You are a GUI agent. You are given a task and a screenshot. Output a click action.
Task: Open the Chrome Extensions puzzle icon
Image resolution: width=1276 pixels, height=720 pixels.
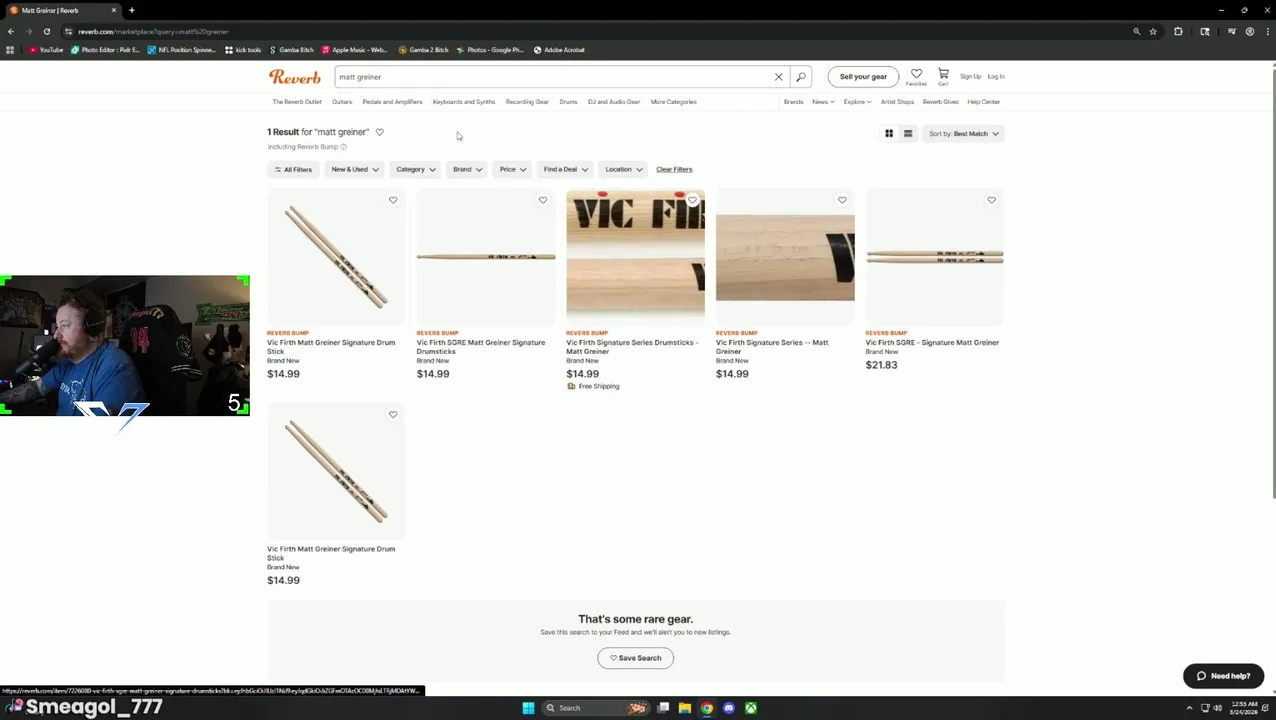tap(1178, 31)
